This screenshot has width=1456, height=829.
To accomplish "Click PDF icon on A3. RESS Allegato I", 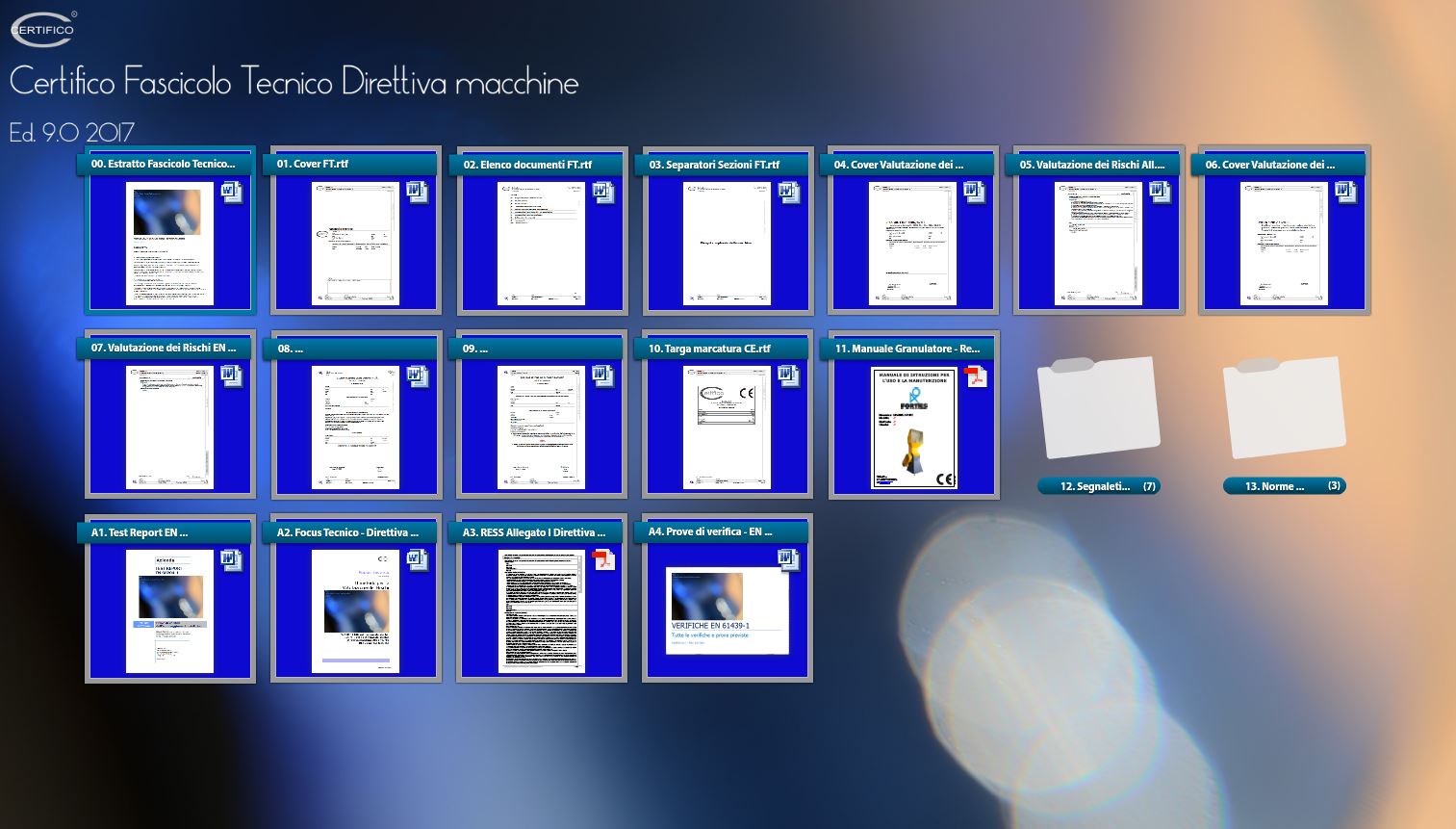I will 603,559.
